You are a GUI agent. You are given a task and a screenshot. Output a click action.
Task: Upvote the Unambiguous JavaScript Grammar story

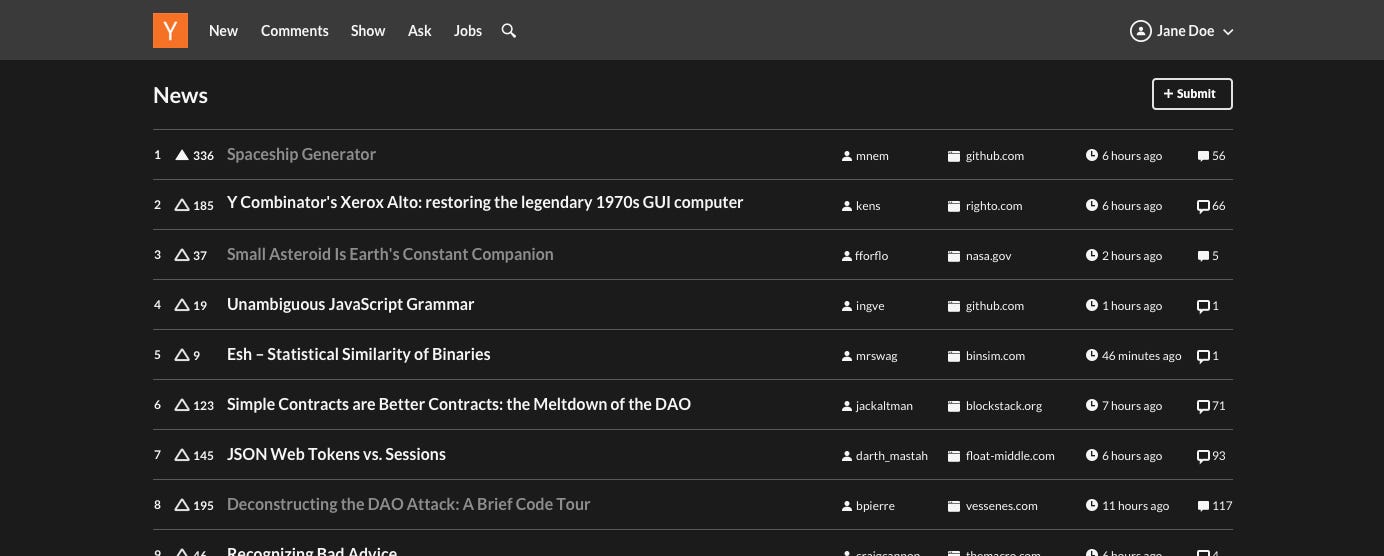point(182,305)
